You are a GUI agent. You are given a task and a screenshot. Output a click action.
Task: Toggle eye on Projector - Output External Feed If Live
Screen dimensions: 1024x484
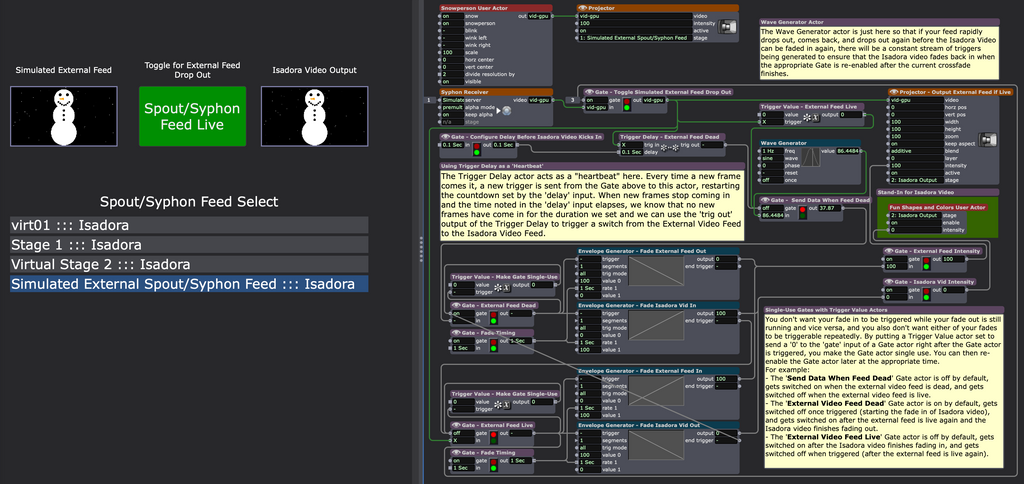coord(895,92)
